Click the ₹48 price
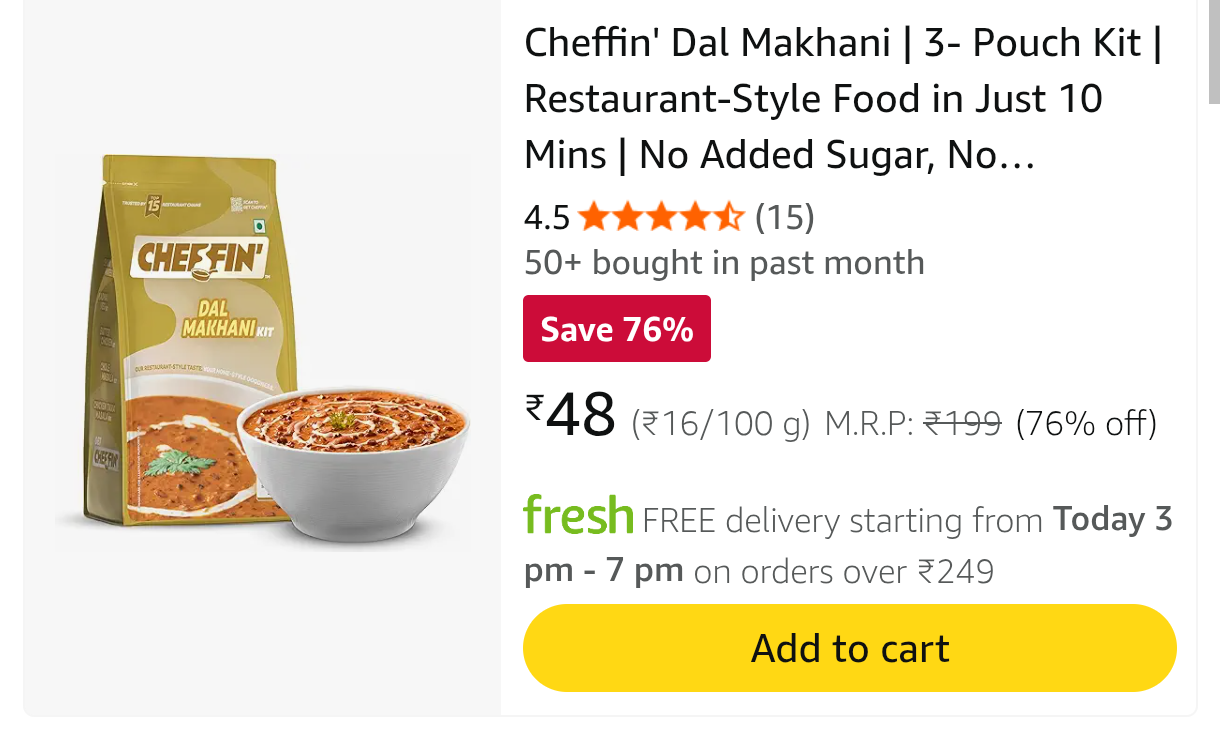1220x738 pixels. point(571,416)
